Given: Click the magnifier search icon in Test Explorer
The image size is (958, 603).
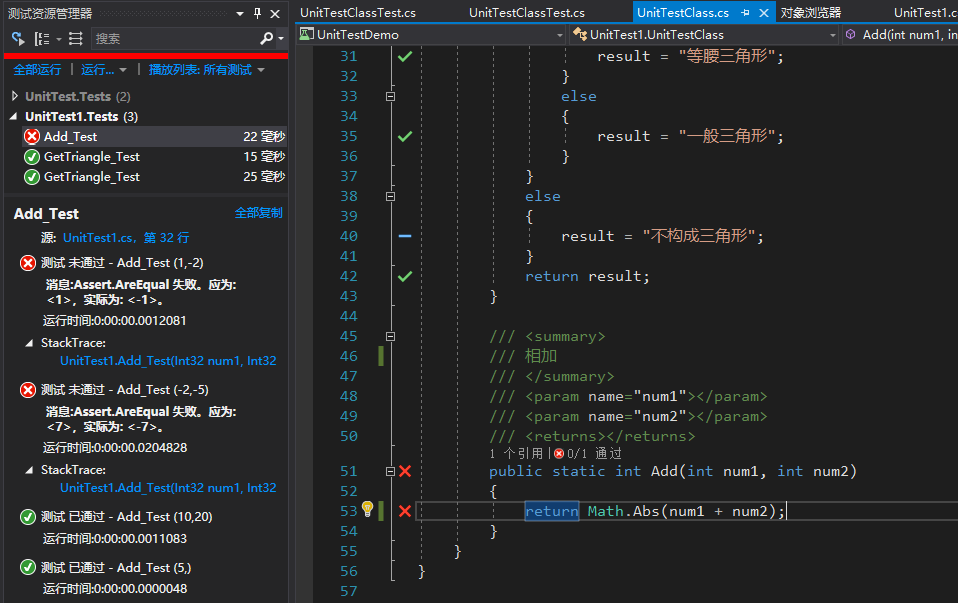Looking at the screenshot, I should (266, 38).
